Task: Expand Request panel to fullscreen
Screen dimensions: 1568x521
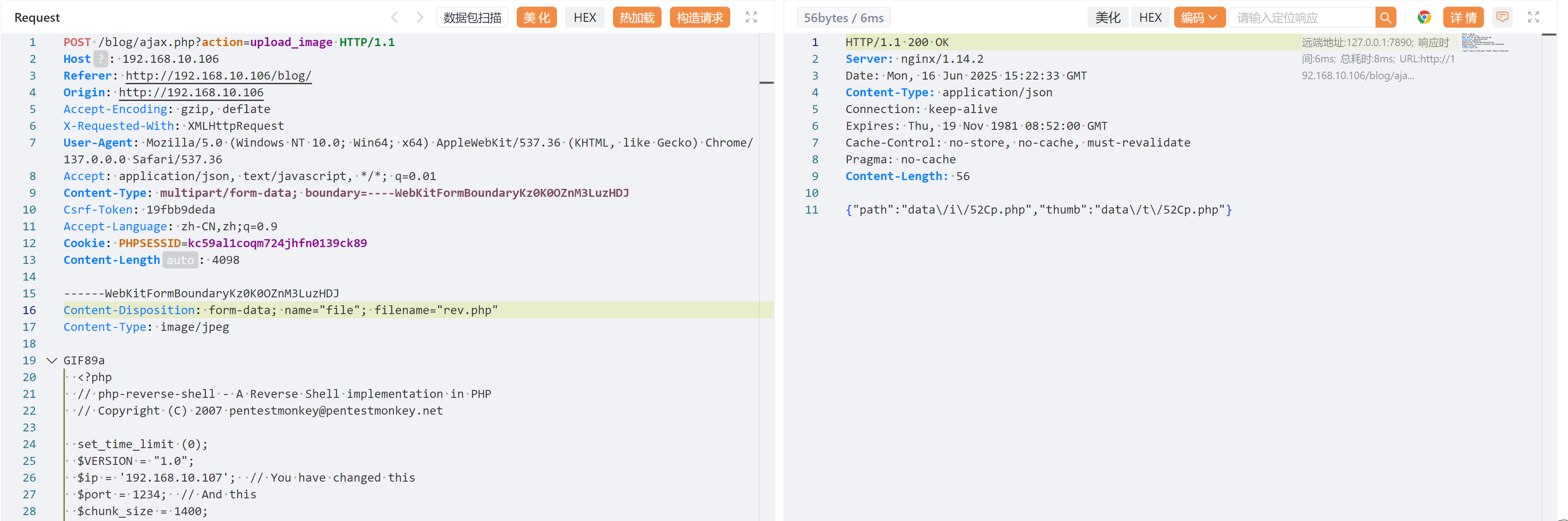Action: 751,17
